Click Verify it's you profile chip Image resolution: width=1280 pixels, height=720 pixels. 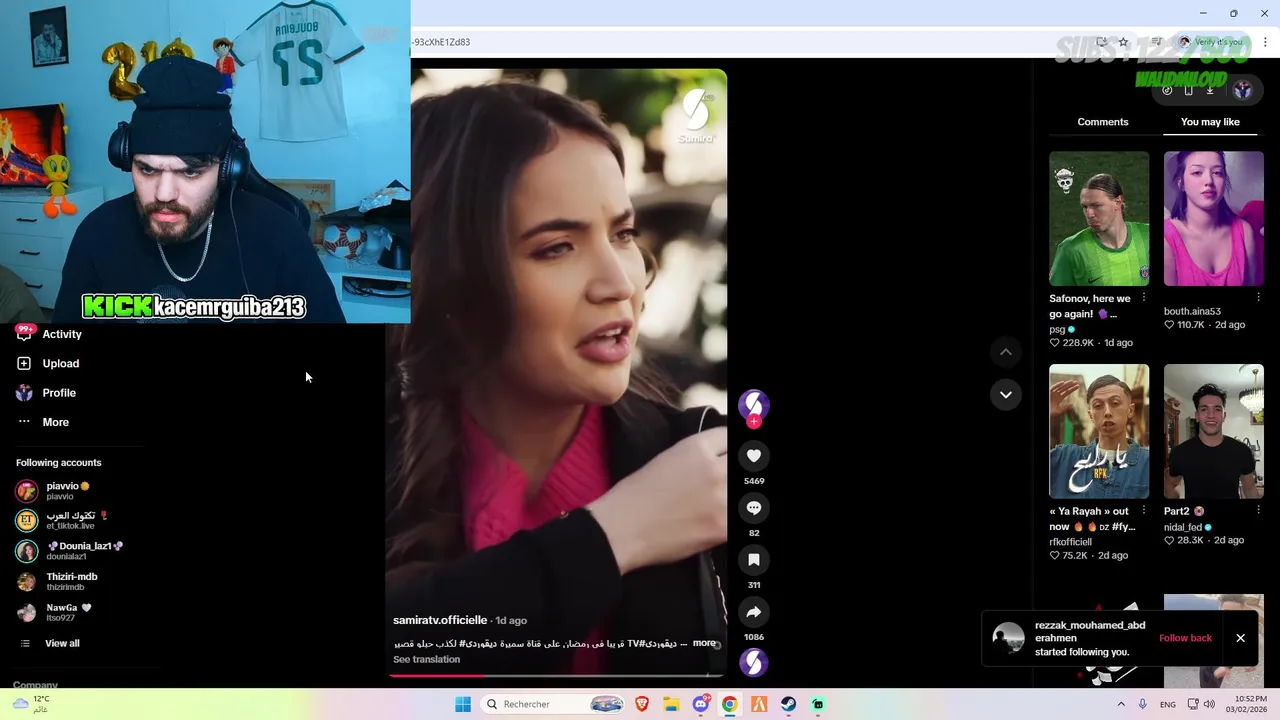pos(1211,42)
